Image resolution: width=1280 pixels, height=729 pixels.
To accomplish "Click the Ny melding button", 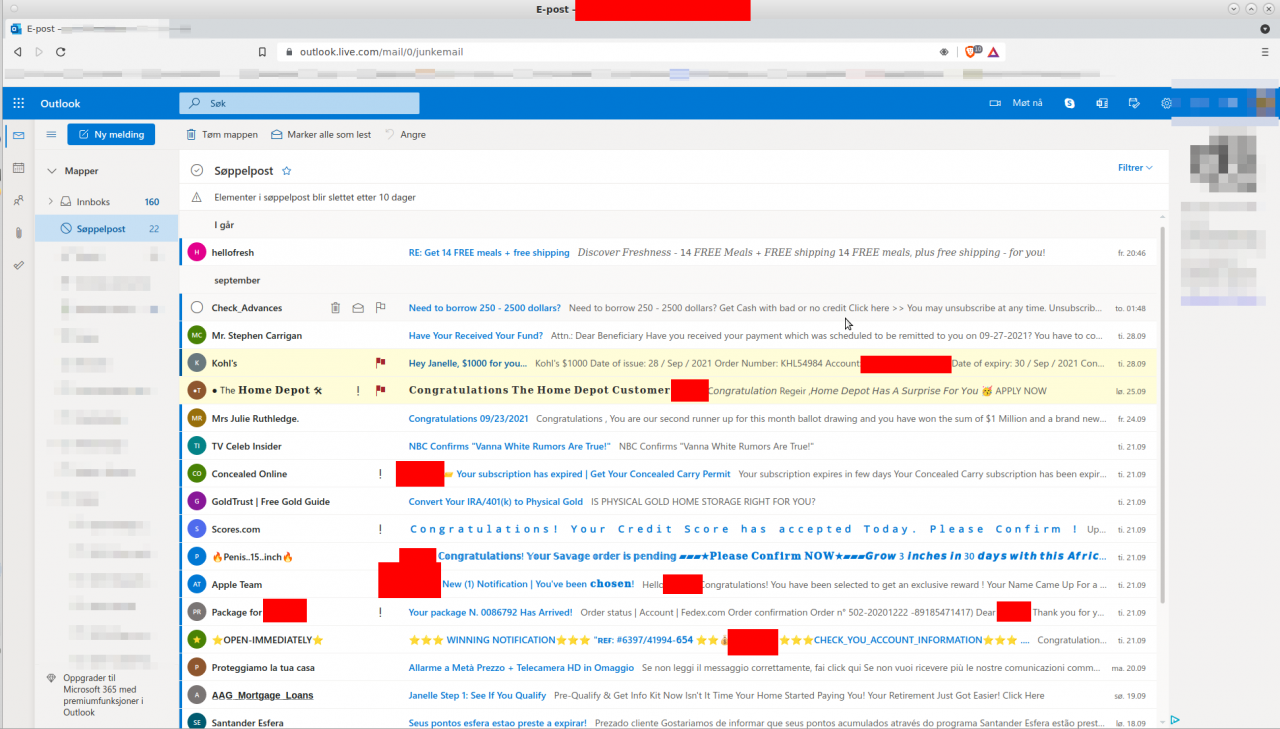I will coord(111,133).
